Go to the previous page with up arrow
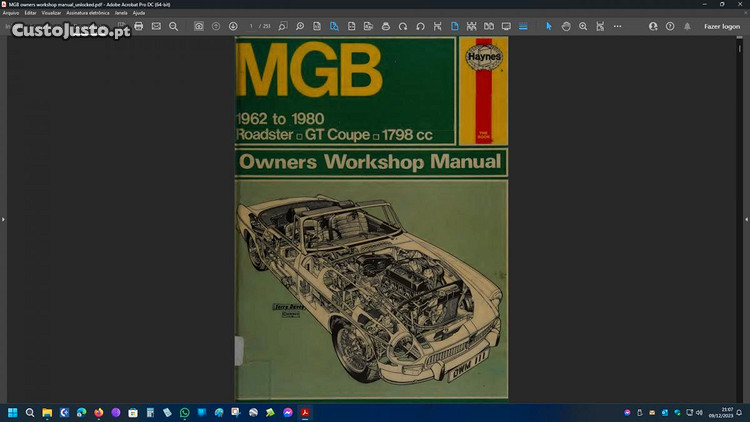The image size is (750, 422). pyautogui.click(x=216, y=26)
